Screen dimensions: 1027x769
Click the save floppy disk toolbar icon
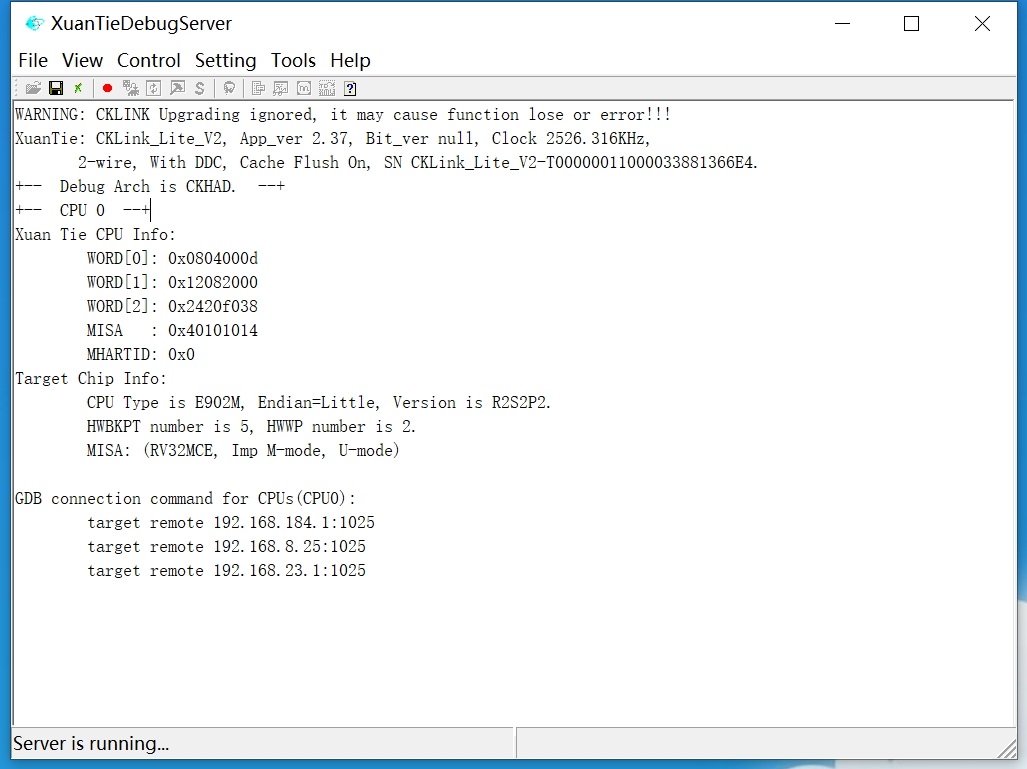pos(56,88)
